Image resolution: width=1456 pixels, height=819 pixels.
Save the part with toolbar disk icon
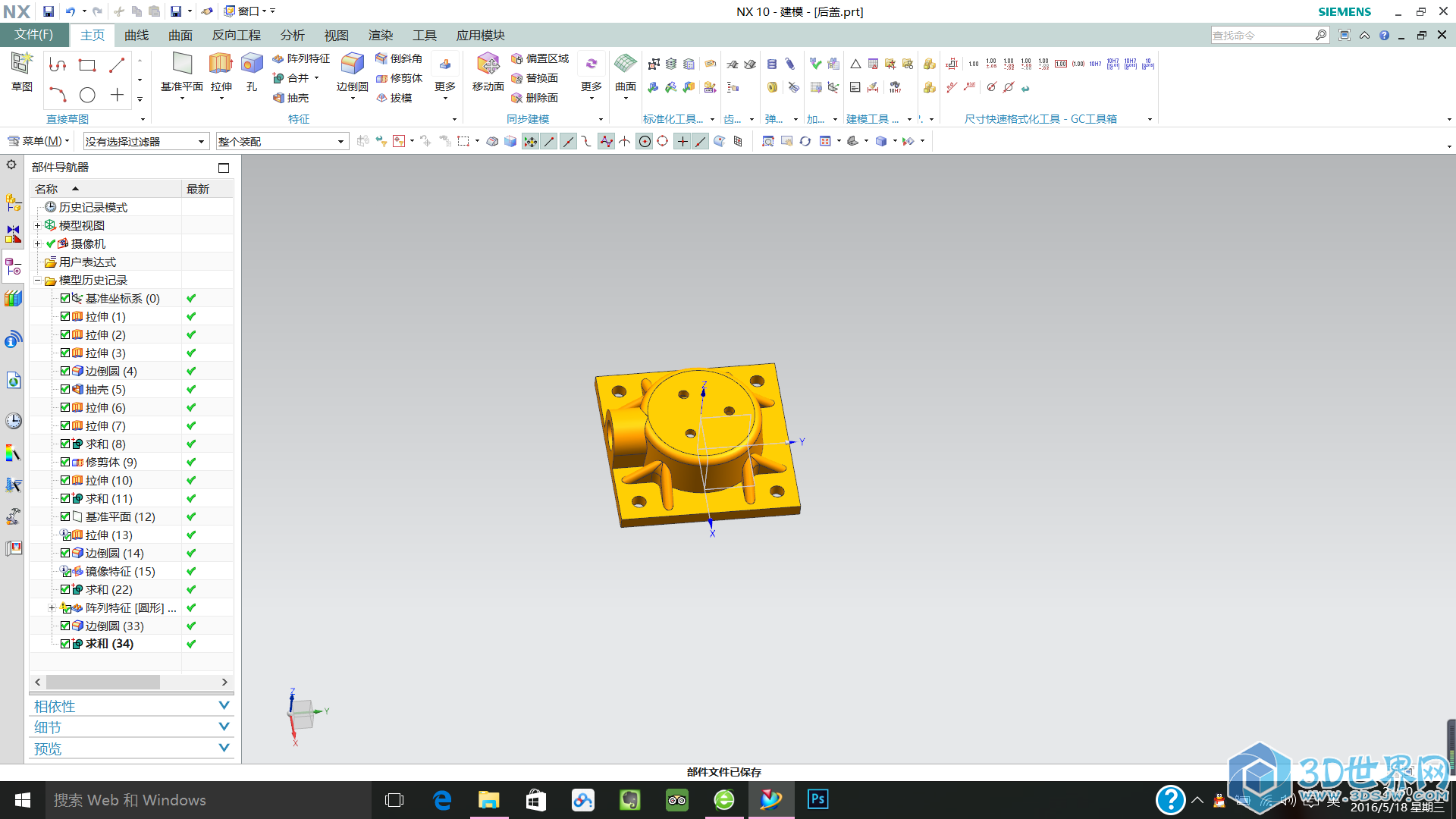[48, 11]
